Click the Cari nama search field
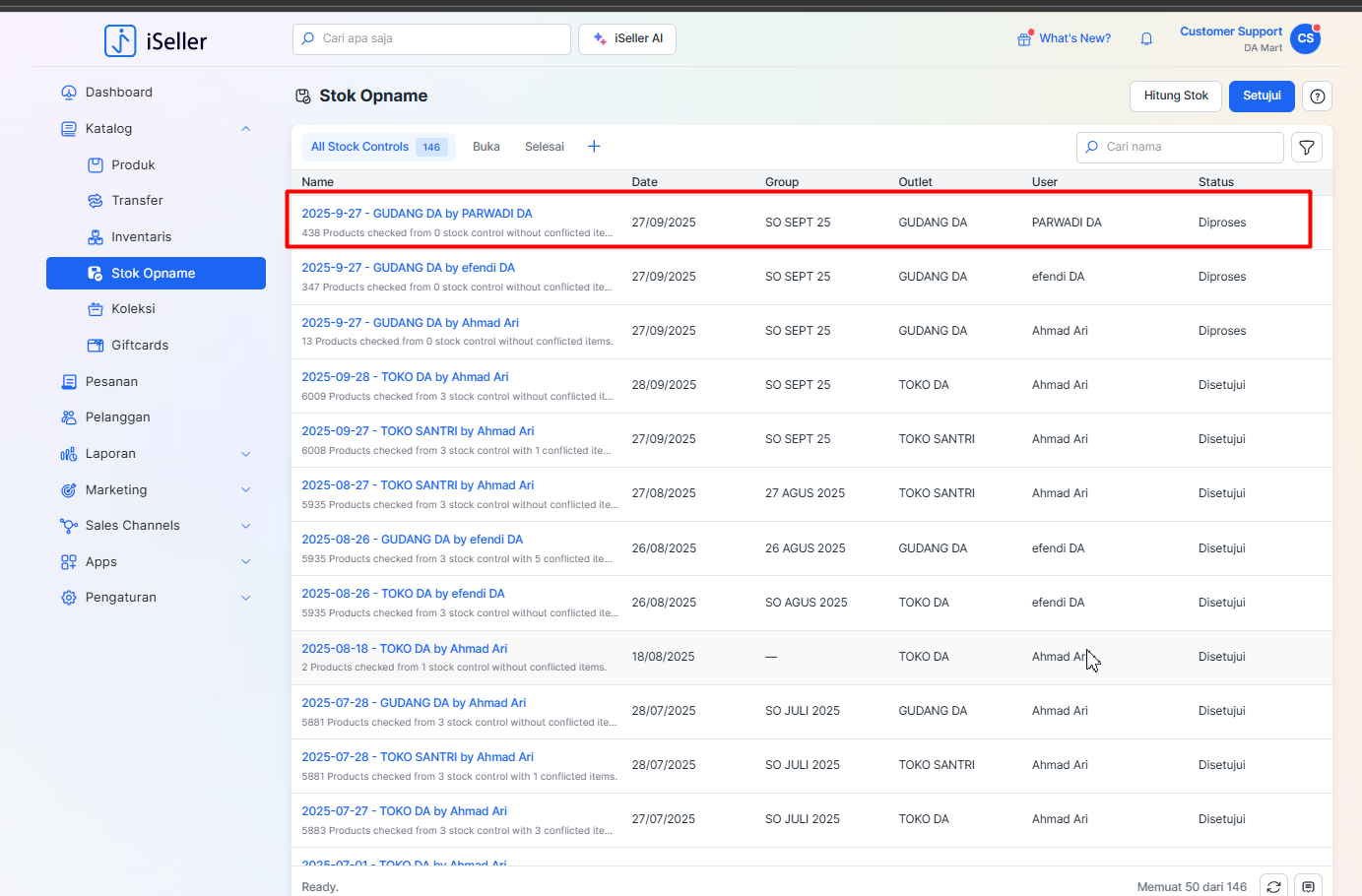This screenshot has height=896, width=1362. coord(1189,147)
